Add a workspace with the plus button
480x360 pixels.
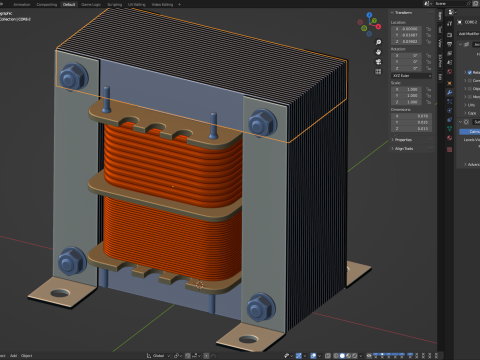point(179,5)
